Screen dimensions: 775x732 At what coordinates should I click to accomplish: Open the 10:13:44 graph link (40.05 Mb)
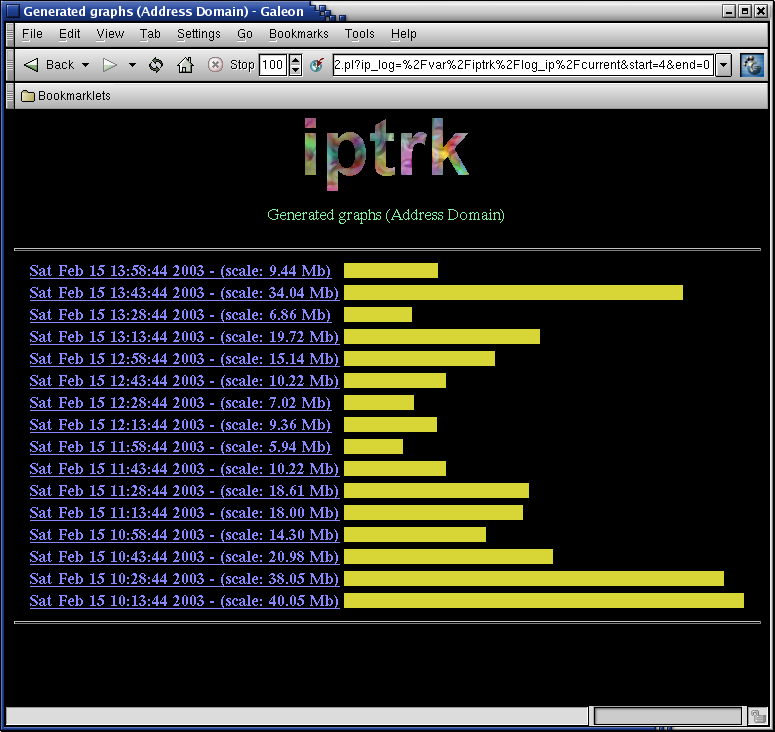[184, 601]
